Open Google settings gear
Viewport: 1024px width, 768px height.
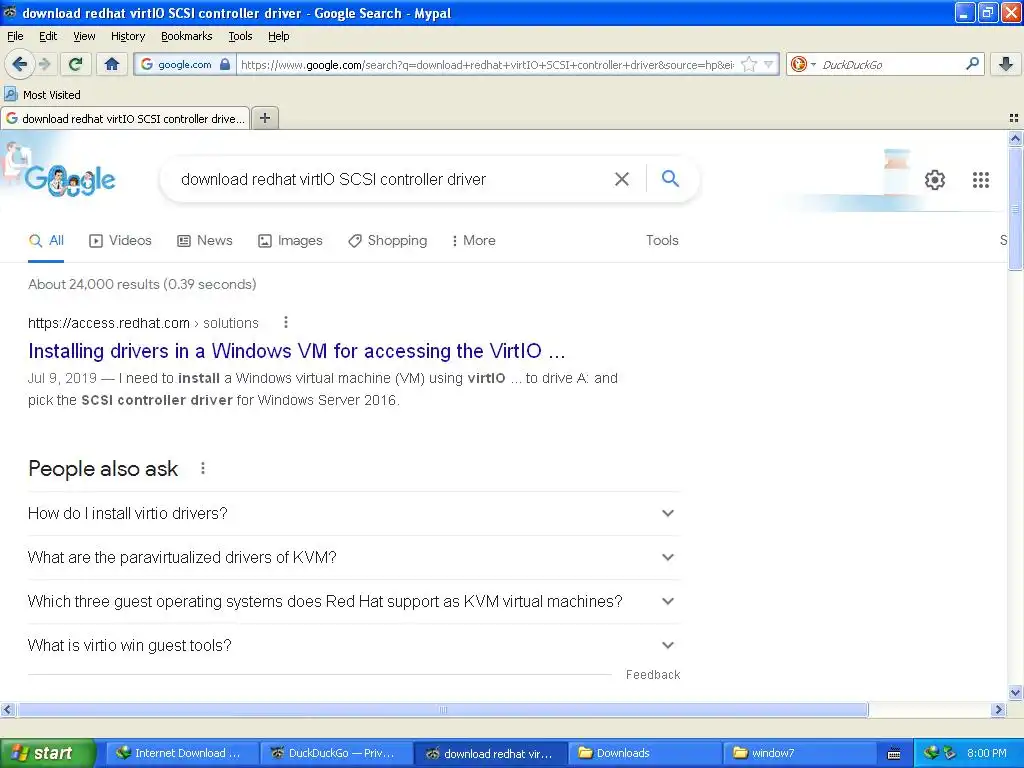pos(935,180)
